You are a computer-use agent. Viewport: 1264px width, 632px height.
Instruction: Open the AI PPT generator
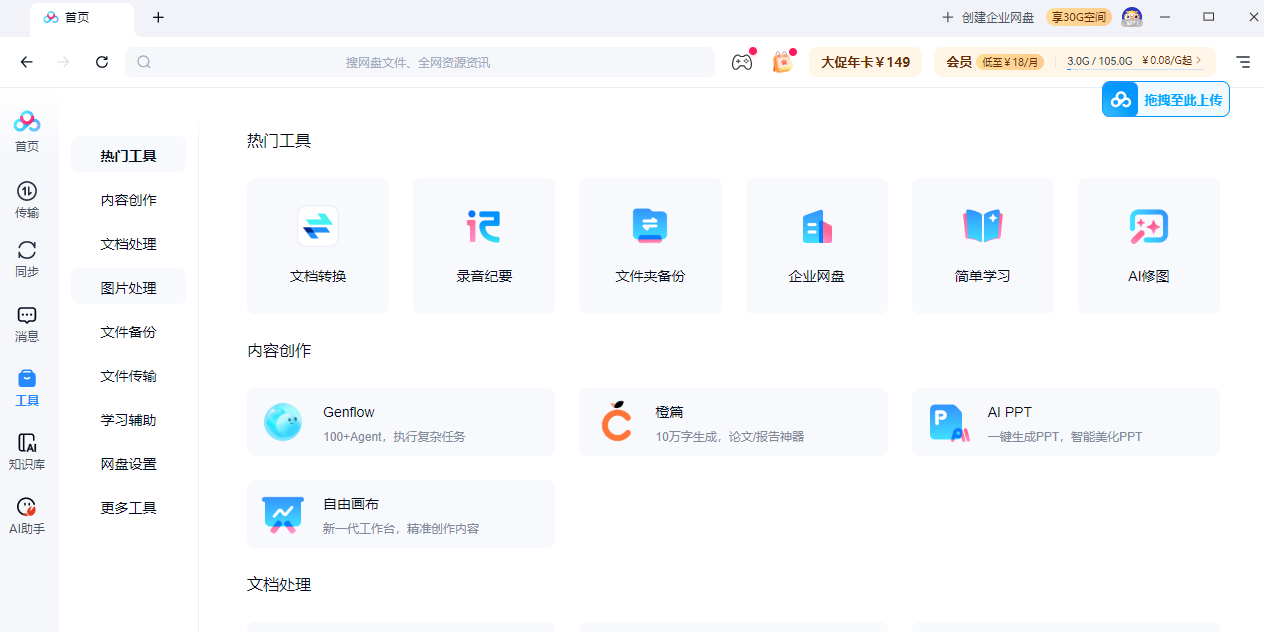coord(1066,422)
